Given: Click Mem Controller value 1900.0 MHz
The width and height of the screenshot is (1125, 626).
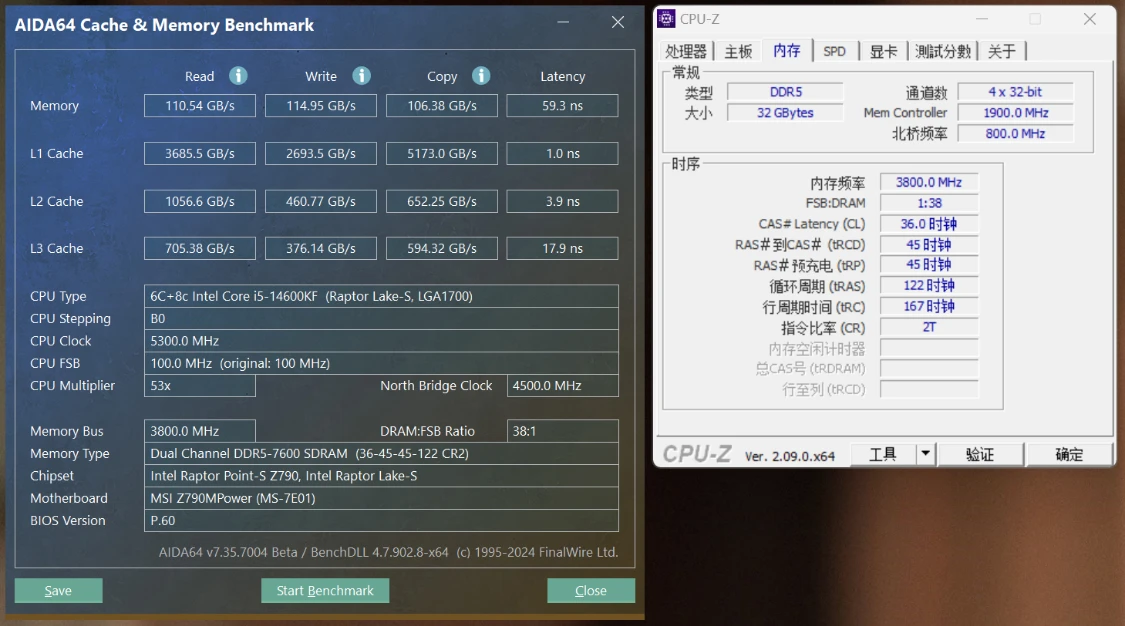Looking at the screenshot, I should tap(1015, 113).
